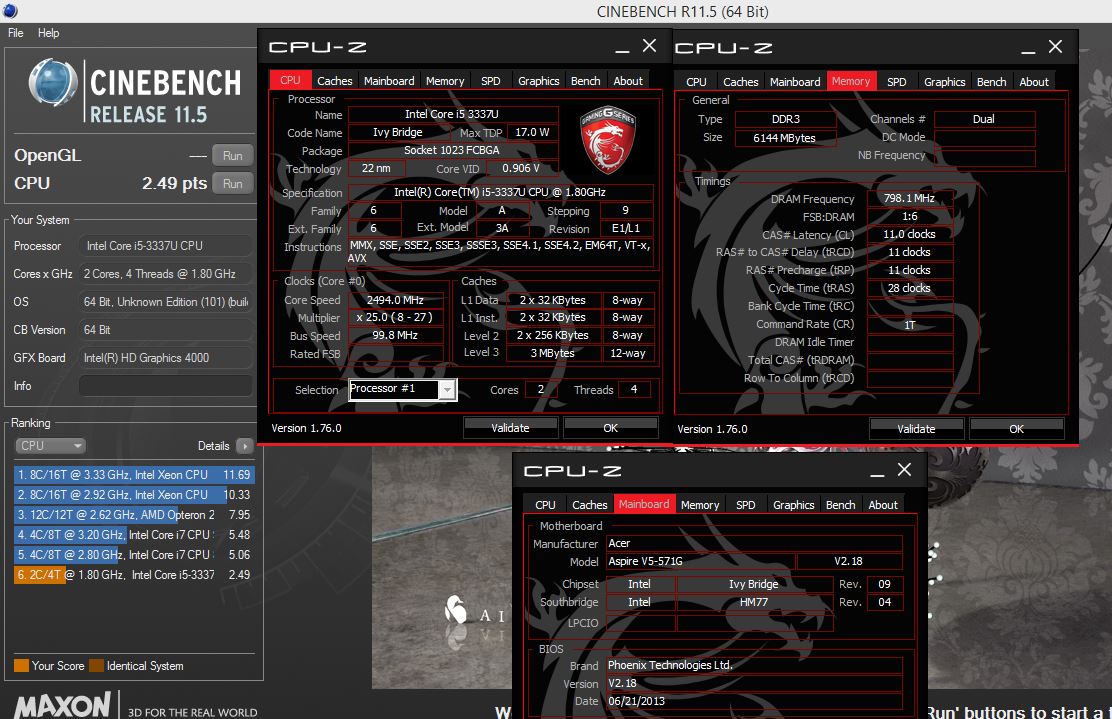This screenshot has width=1112, height=719.
Task: Click the Details arrow button in Ranking
Action: click(x=245, y=445)
